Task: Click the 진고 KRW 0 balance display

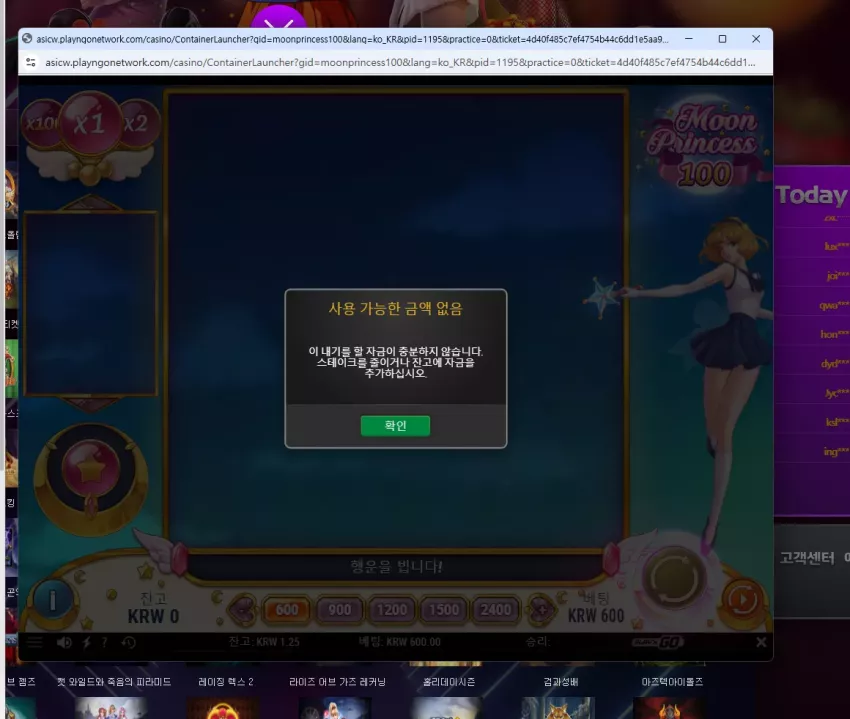Action: [x=153, y=608]
